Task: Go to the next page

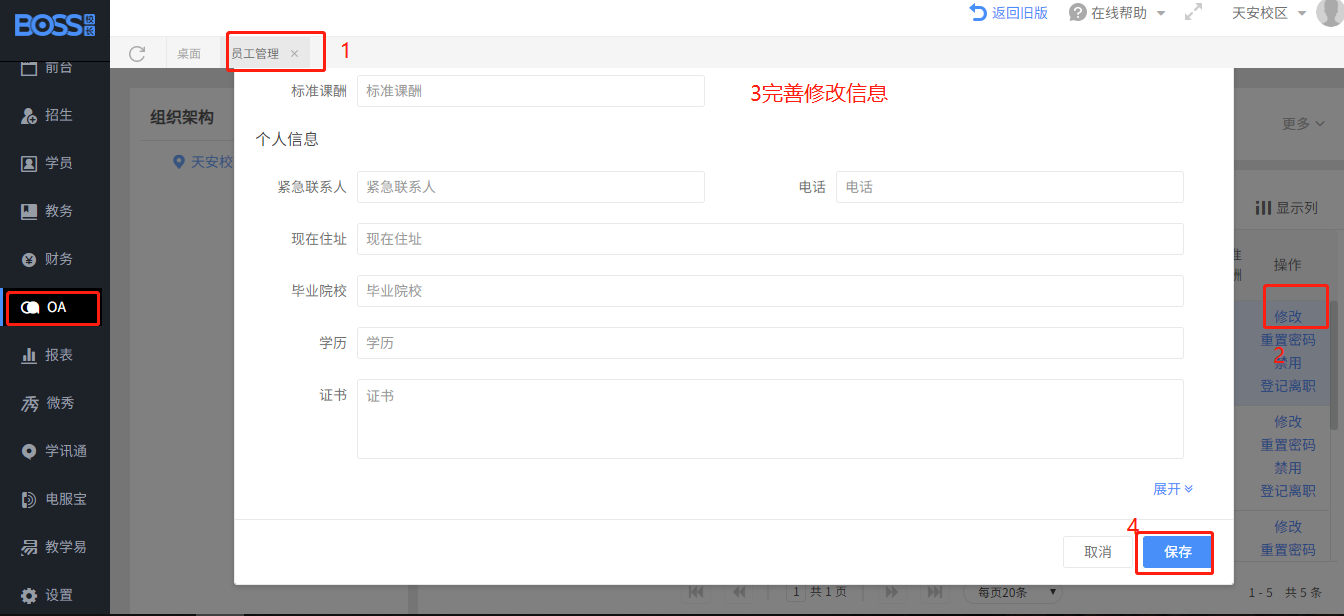Action: tap(892, 592)
